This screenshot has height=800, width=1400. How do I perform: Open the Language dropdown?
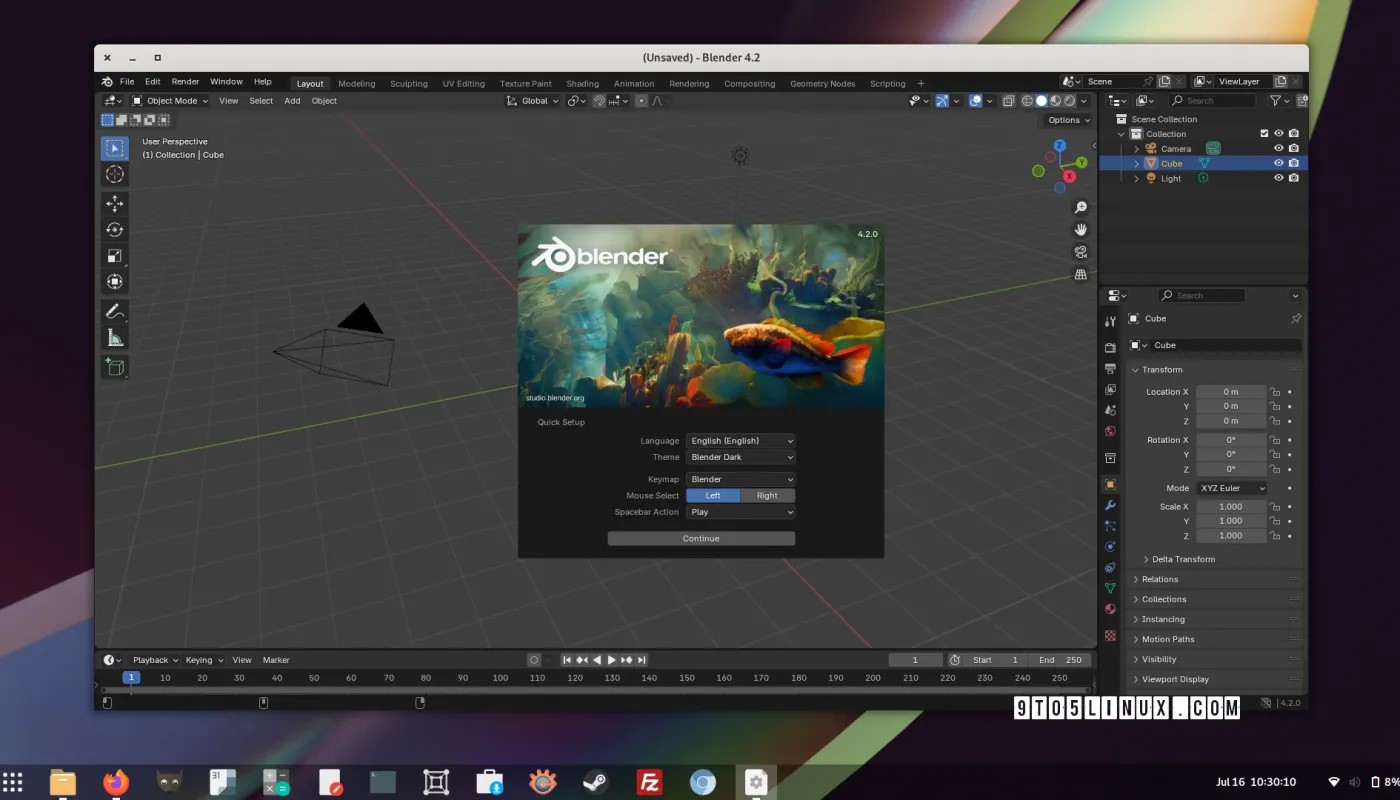coord(741,441)
